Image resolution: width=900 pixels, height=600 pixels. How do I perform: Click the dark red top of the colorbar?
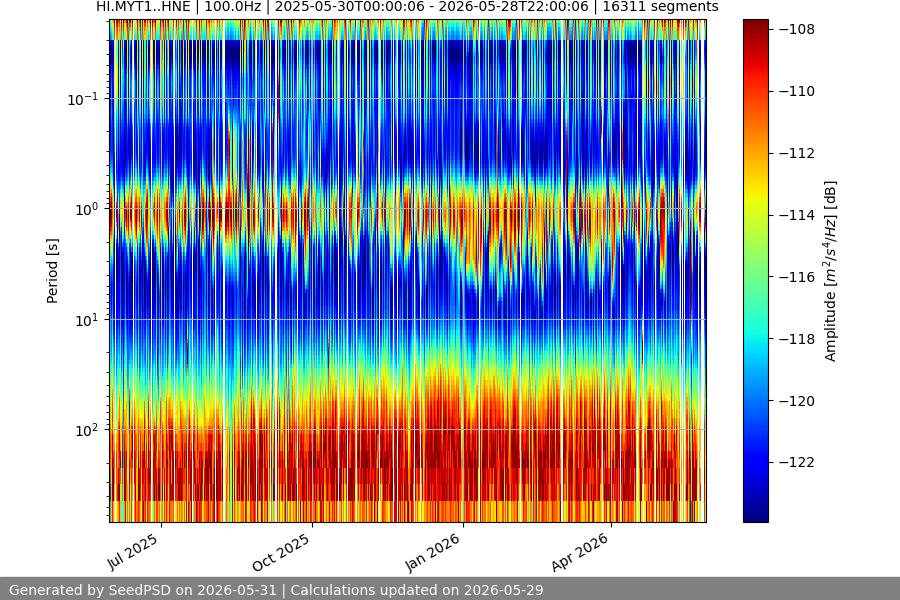(x=756, y=26)
